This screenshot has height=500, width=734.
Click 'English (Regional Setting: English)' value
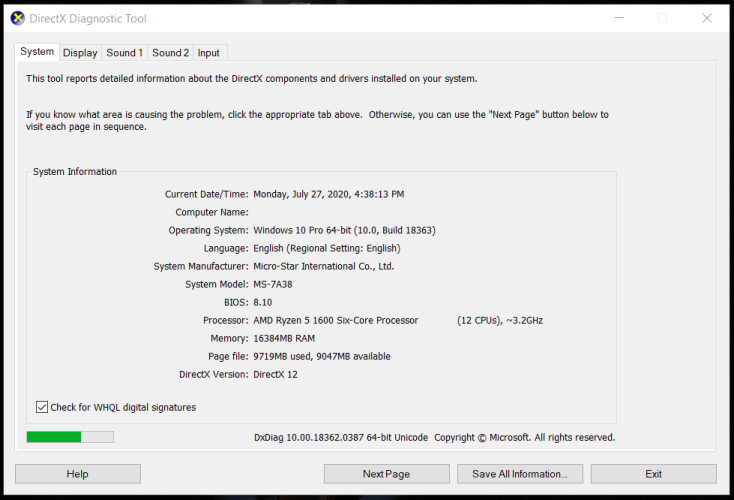pos(327,249)
